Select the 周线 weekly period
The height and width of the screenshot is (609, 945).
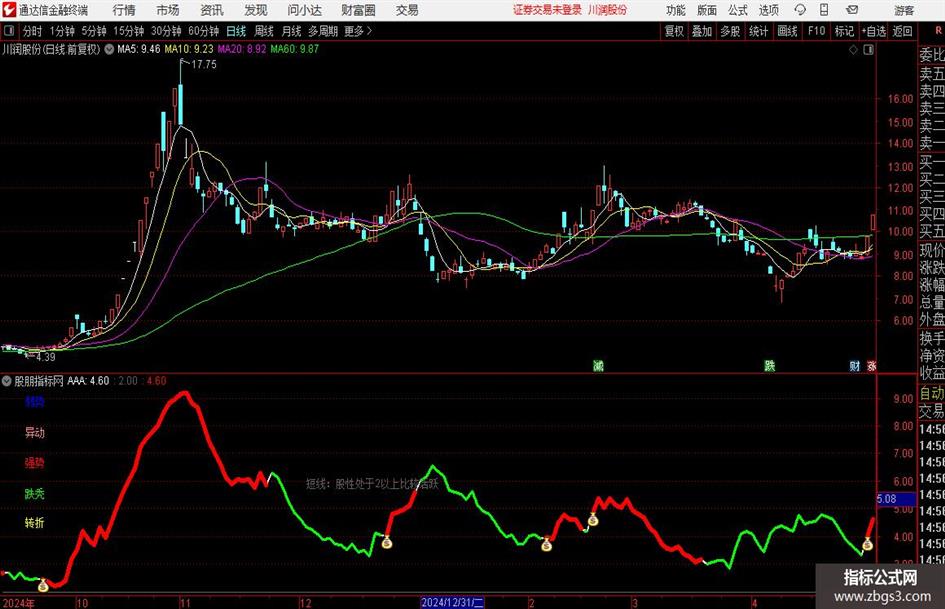tap(264, 31)
